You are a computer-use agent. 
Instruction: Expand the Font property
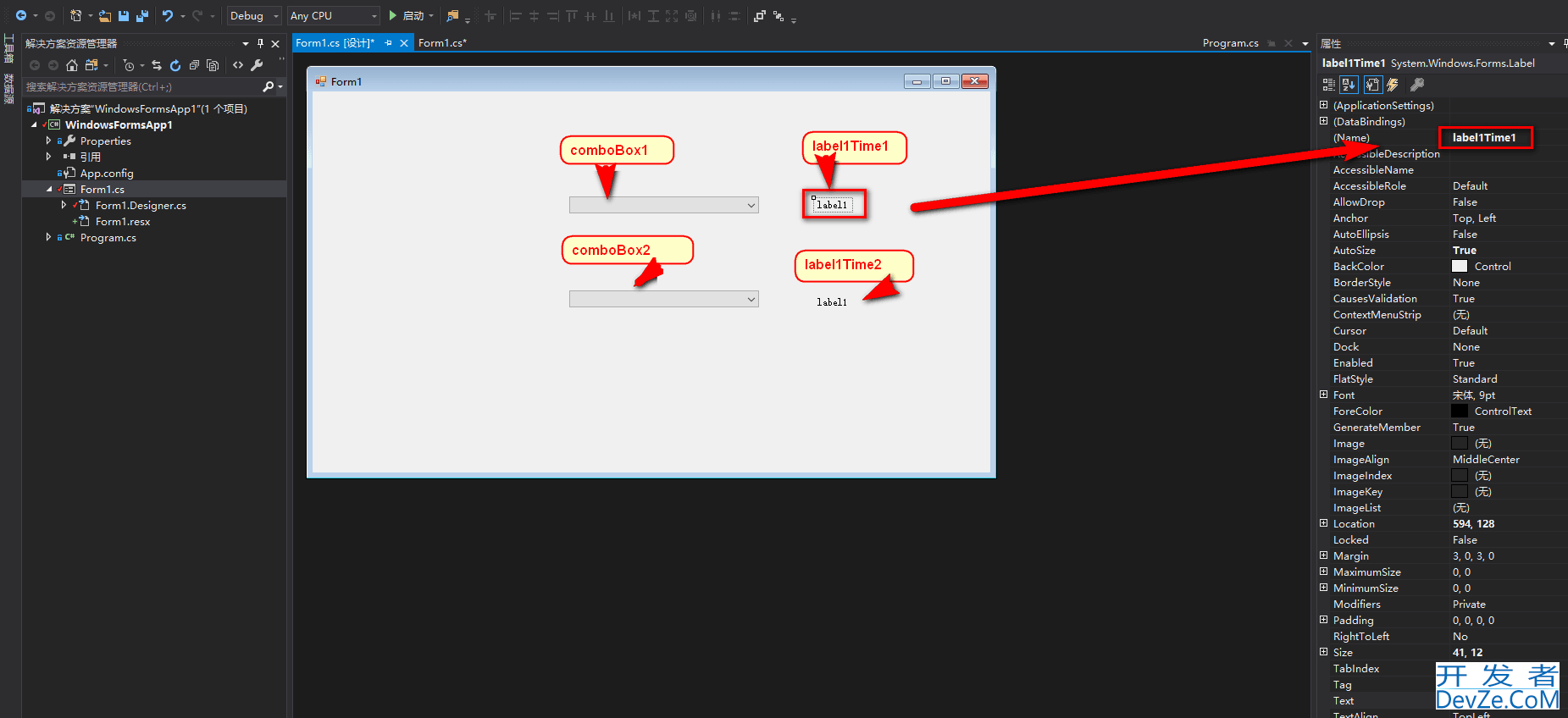coord(1323,395)
